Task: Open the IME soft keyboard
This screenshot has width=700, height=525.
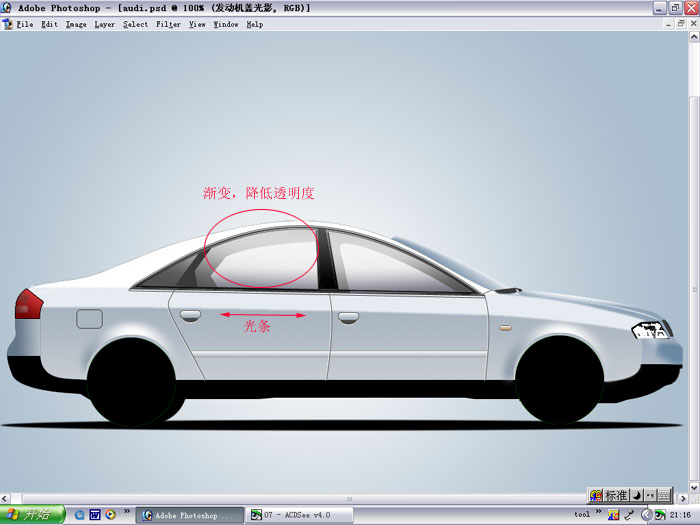Action: (x=664, y=495)
